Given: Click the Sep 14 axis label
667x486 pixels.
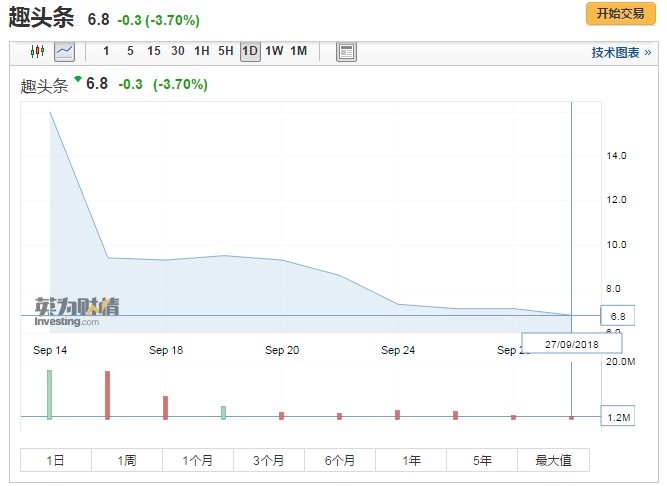Looking at the screenshot, I should (x=50, y=350).
